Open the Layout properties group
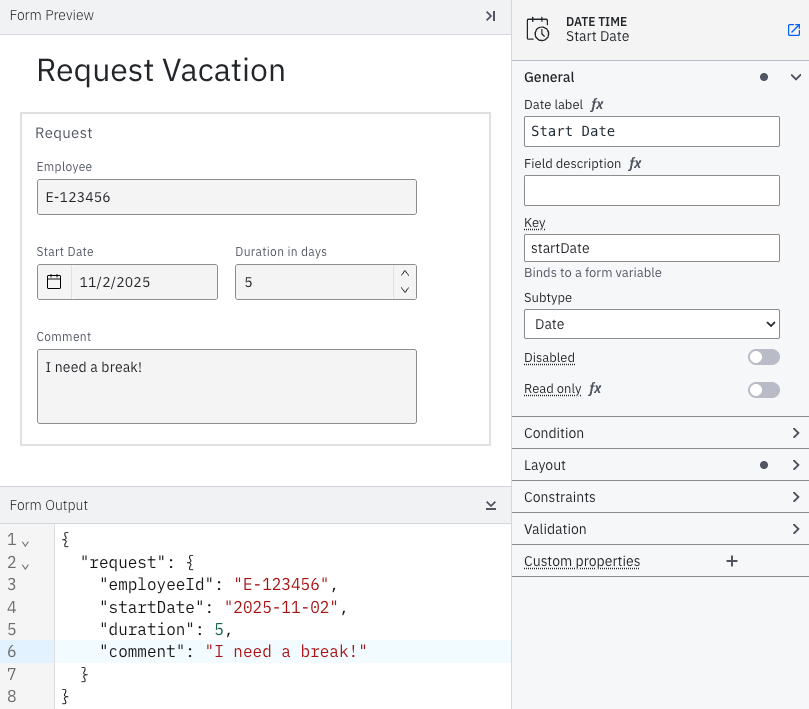The height and width of the screenshot is (709, 809). (x=796, y=465)
